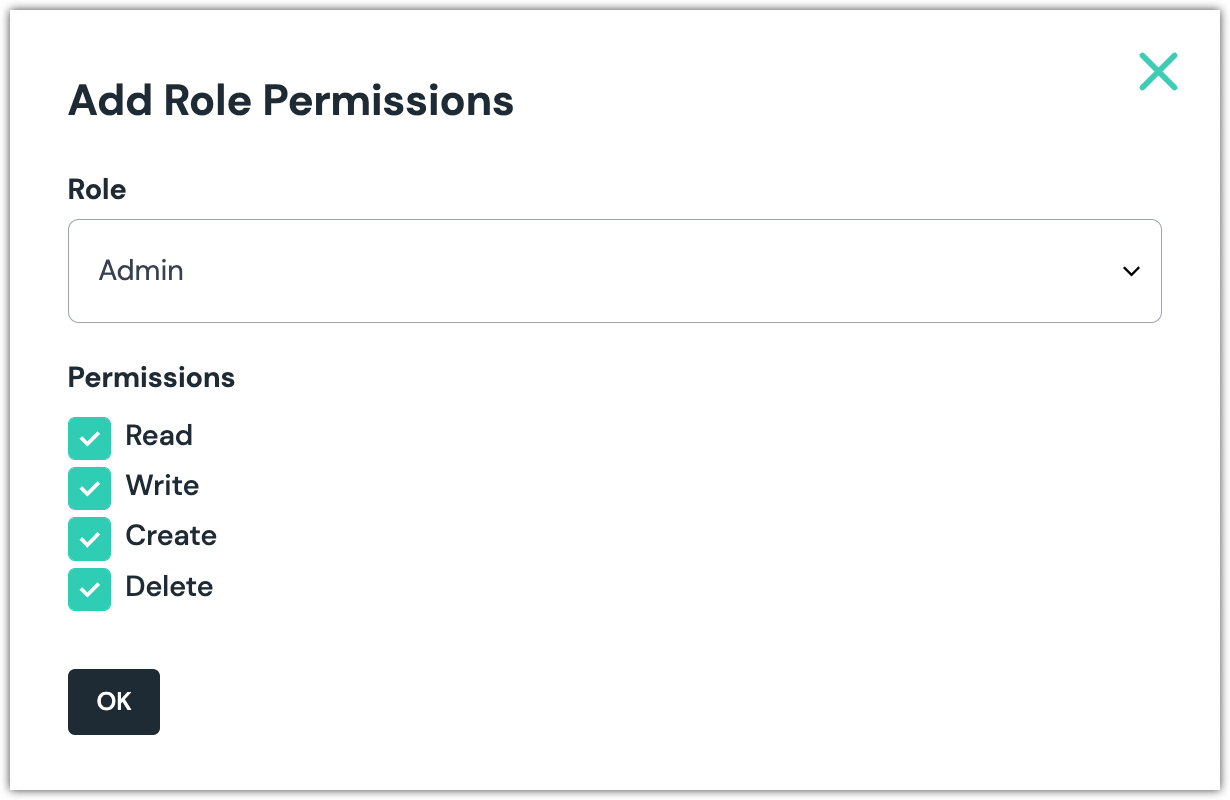Image resolution: width=1230 pixels, height=800 pixels.
Task: Click the Write permission label text
Action: tap(162, 486)
